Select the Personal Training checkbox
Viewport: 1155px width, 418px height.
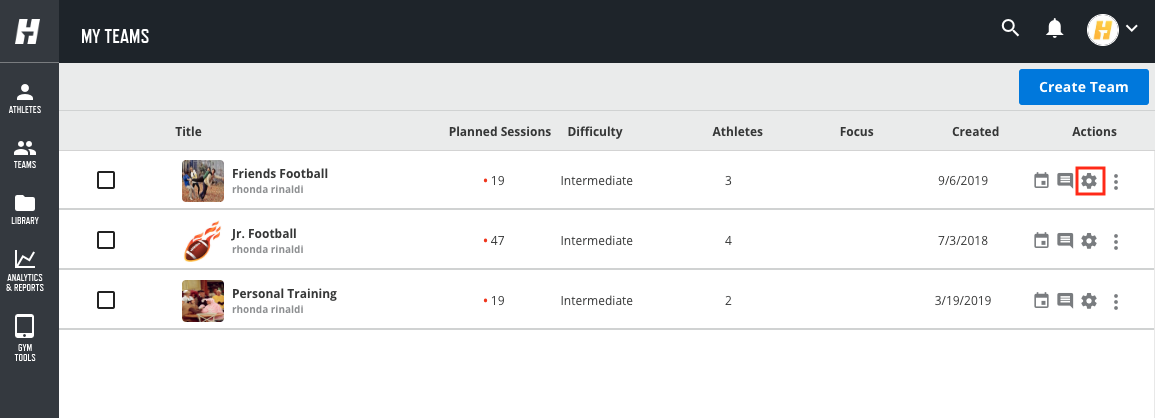tap(106, 299)
